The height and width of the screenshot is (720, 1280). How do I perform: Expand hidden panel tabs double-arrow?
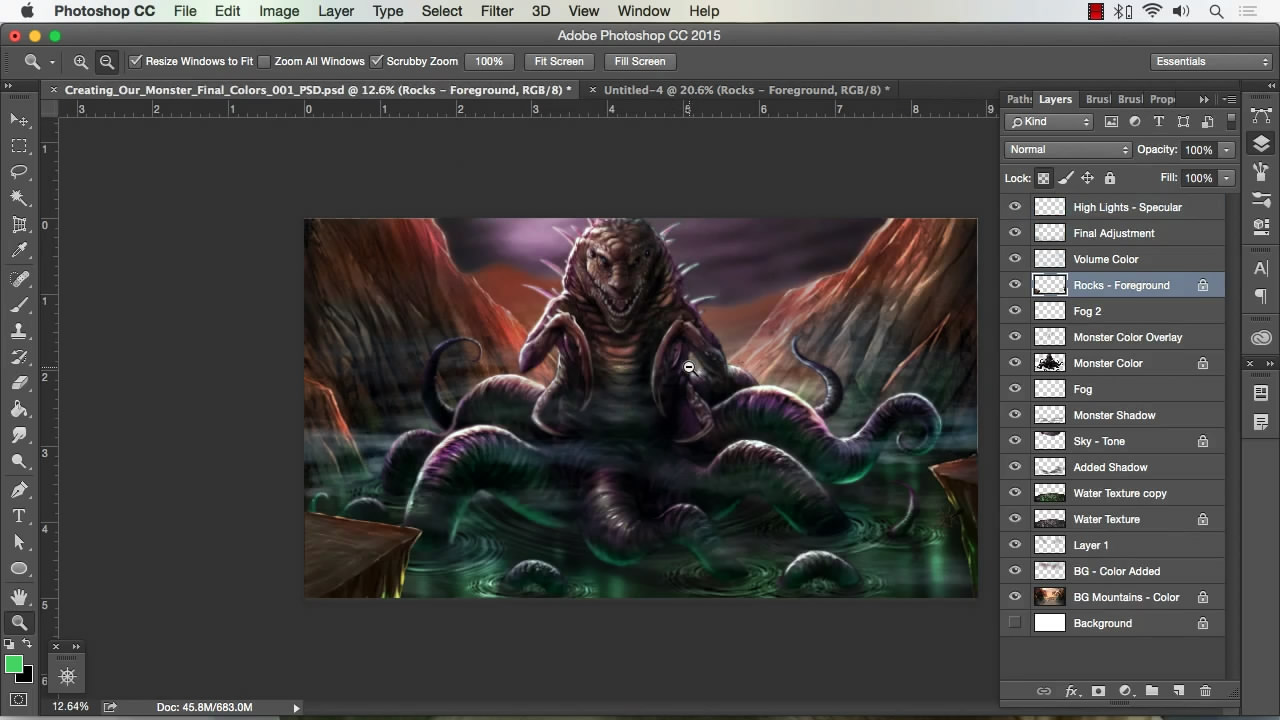pos(1204,99)
